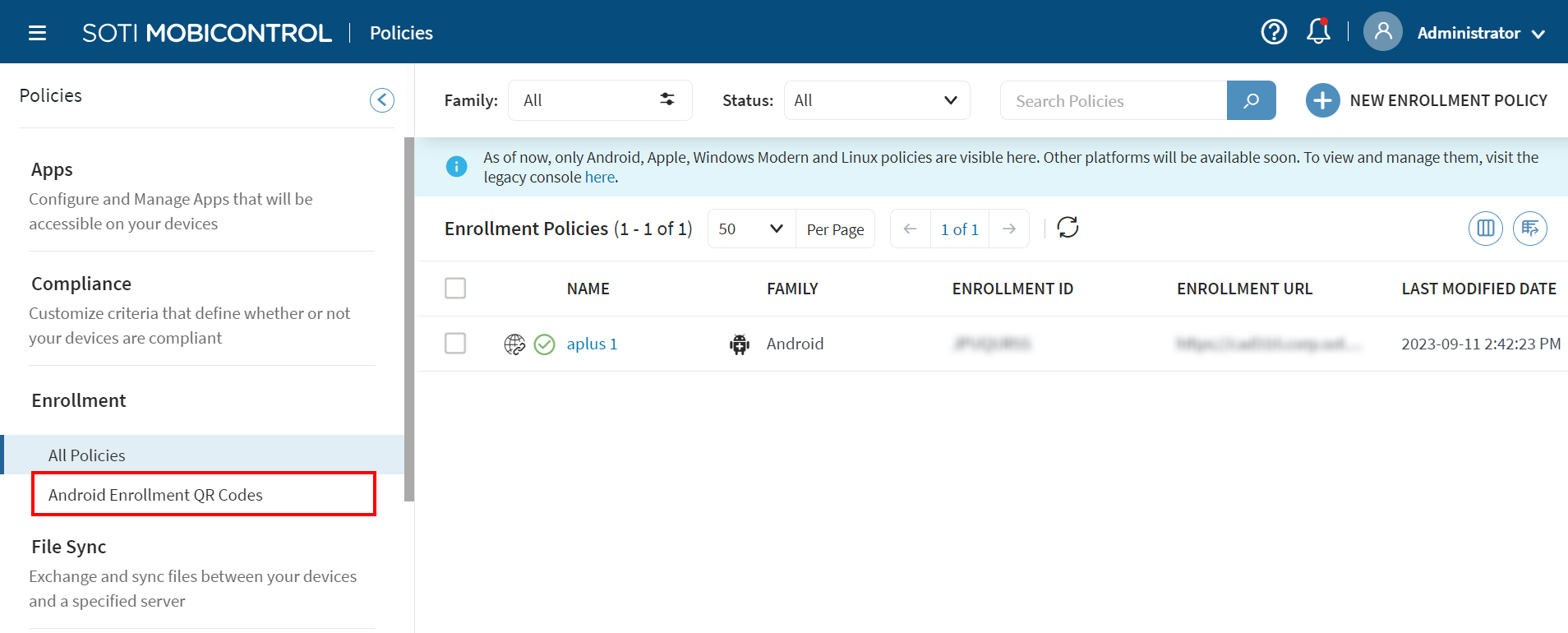Viewport: 1568px width, 633px height.
Task: Select All Policies in the sidebar
Action: tap(87, 455)
